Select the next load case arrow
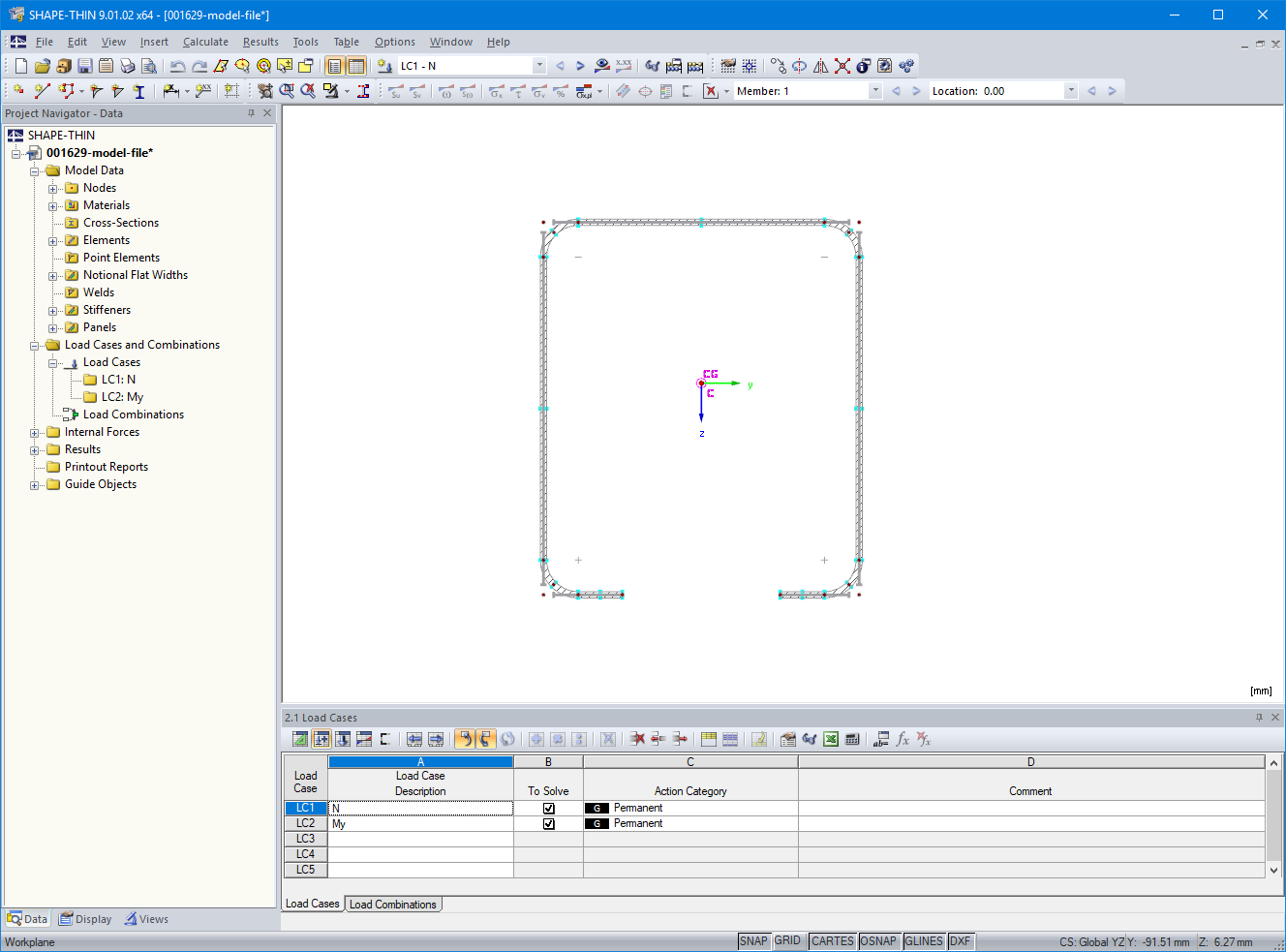Viewport: 1286px width, 952px height. coord(580,66)
